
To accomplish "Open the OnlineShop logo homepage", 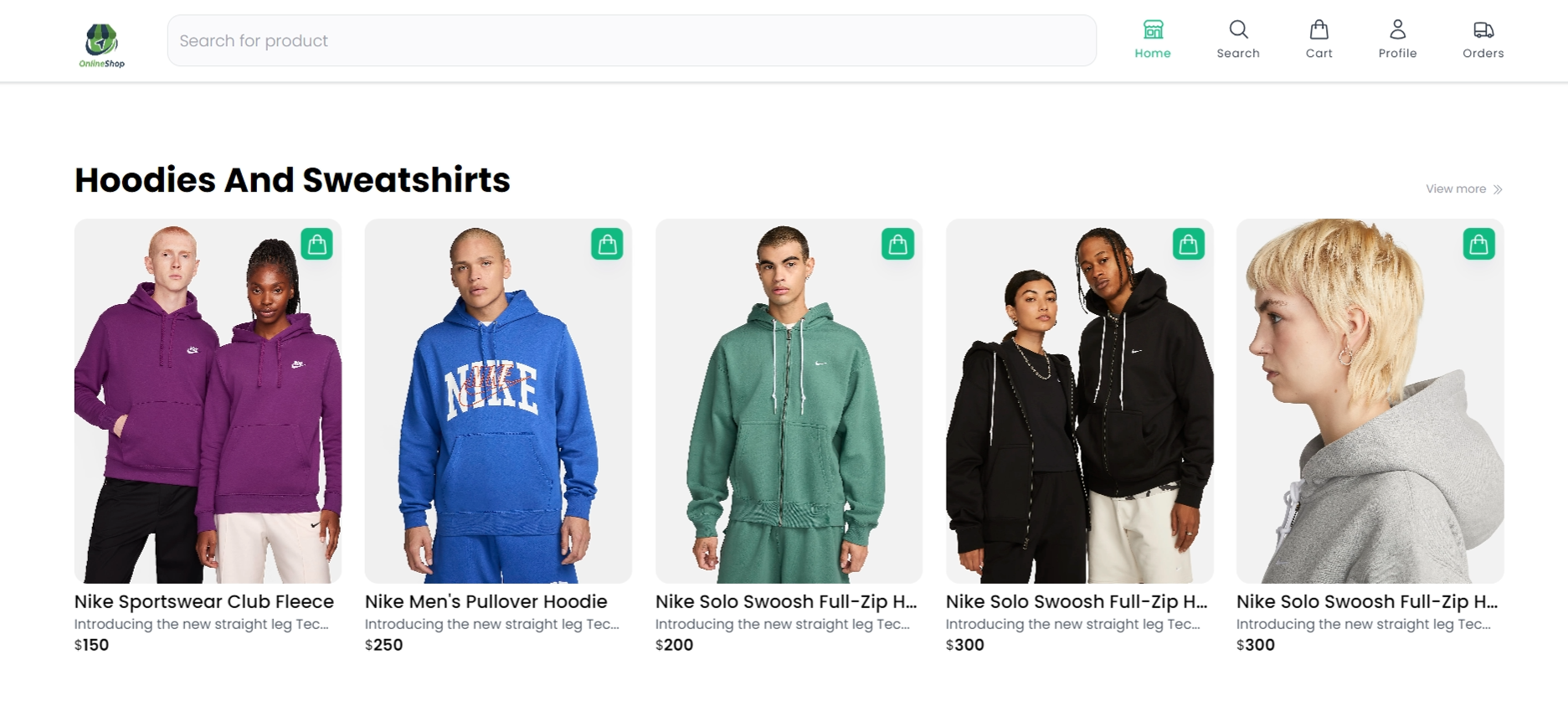I will 102,45.
